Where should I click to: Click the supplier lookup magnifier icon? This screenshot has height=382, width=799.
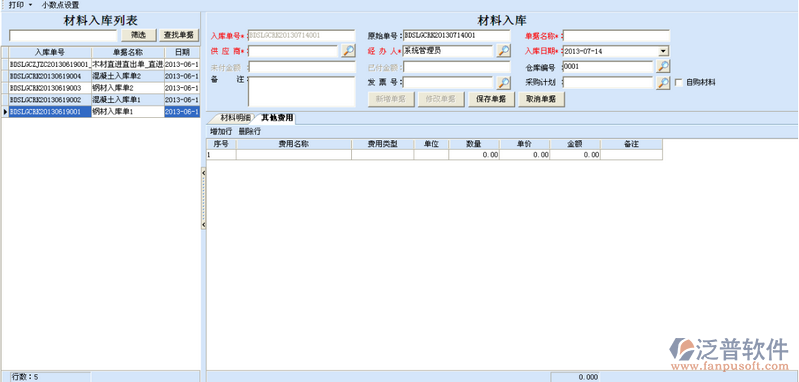348,51
